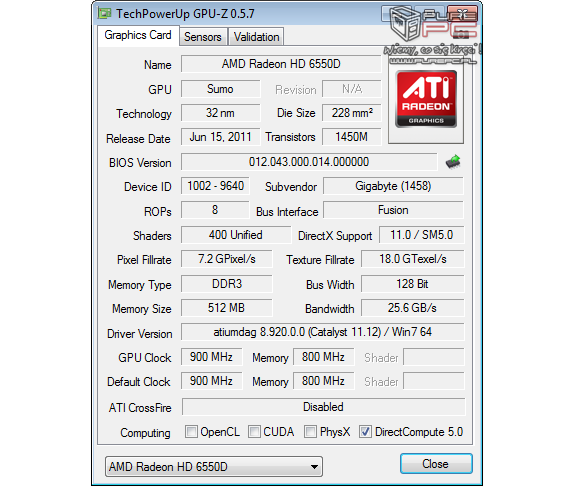This screenshot has width=582, height=487.
Task: Select the Driver Version text field
Action: 323,332
